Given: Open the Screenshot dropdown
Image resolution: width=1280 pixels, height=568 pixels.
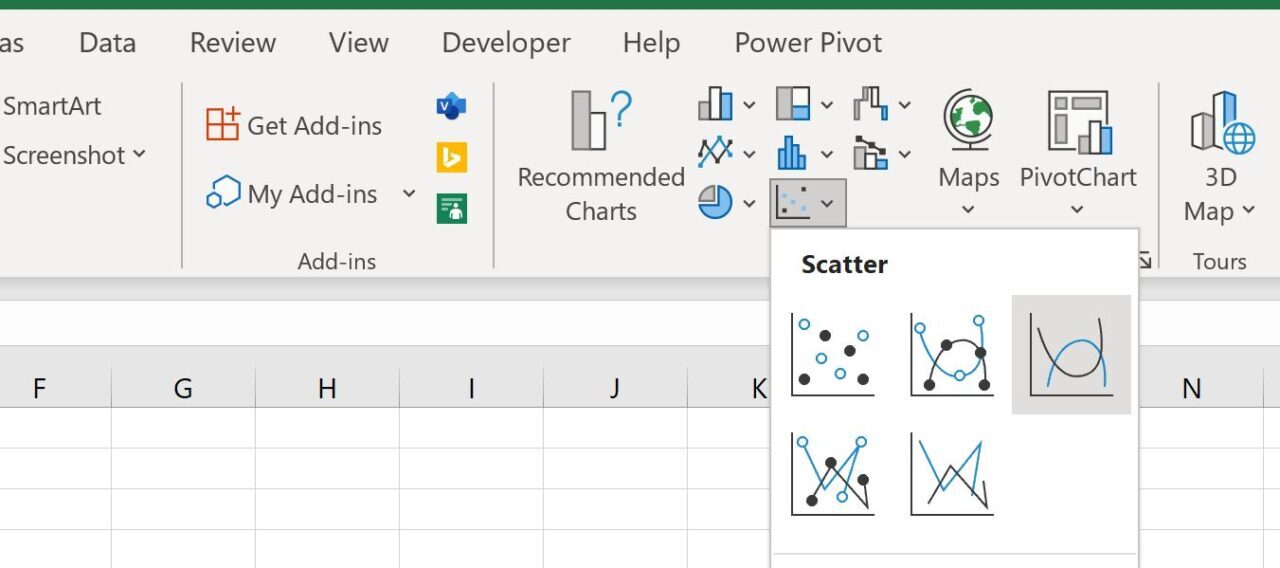Looking at the screenshot, I should point(73,155).
